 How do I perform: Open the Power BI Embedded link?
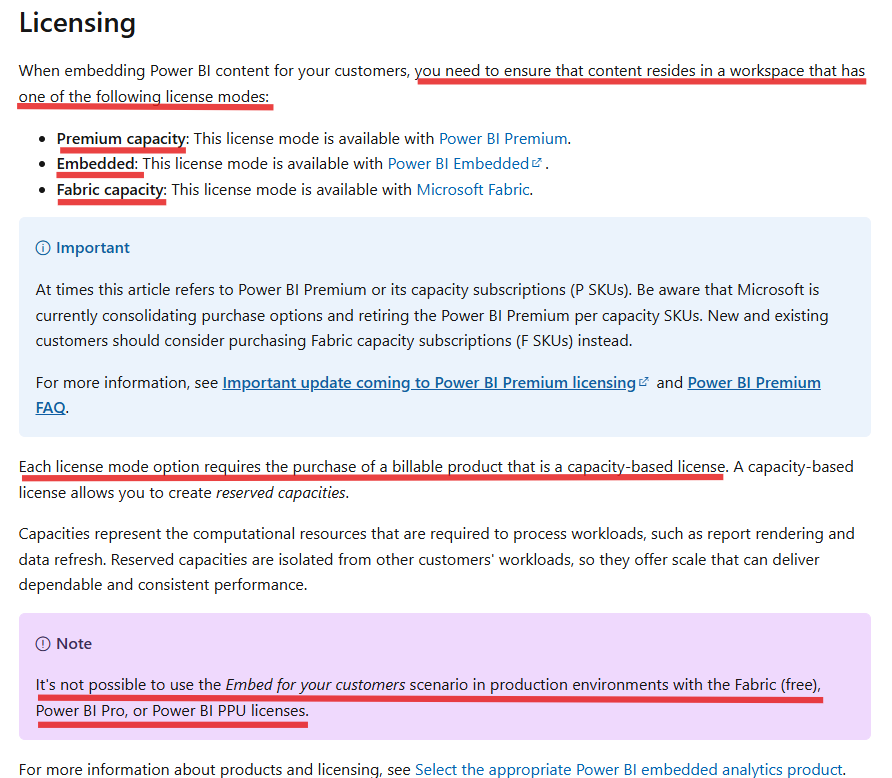tap(457, 163)
